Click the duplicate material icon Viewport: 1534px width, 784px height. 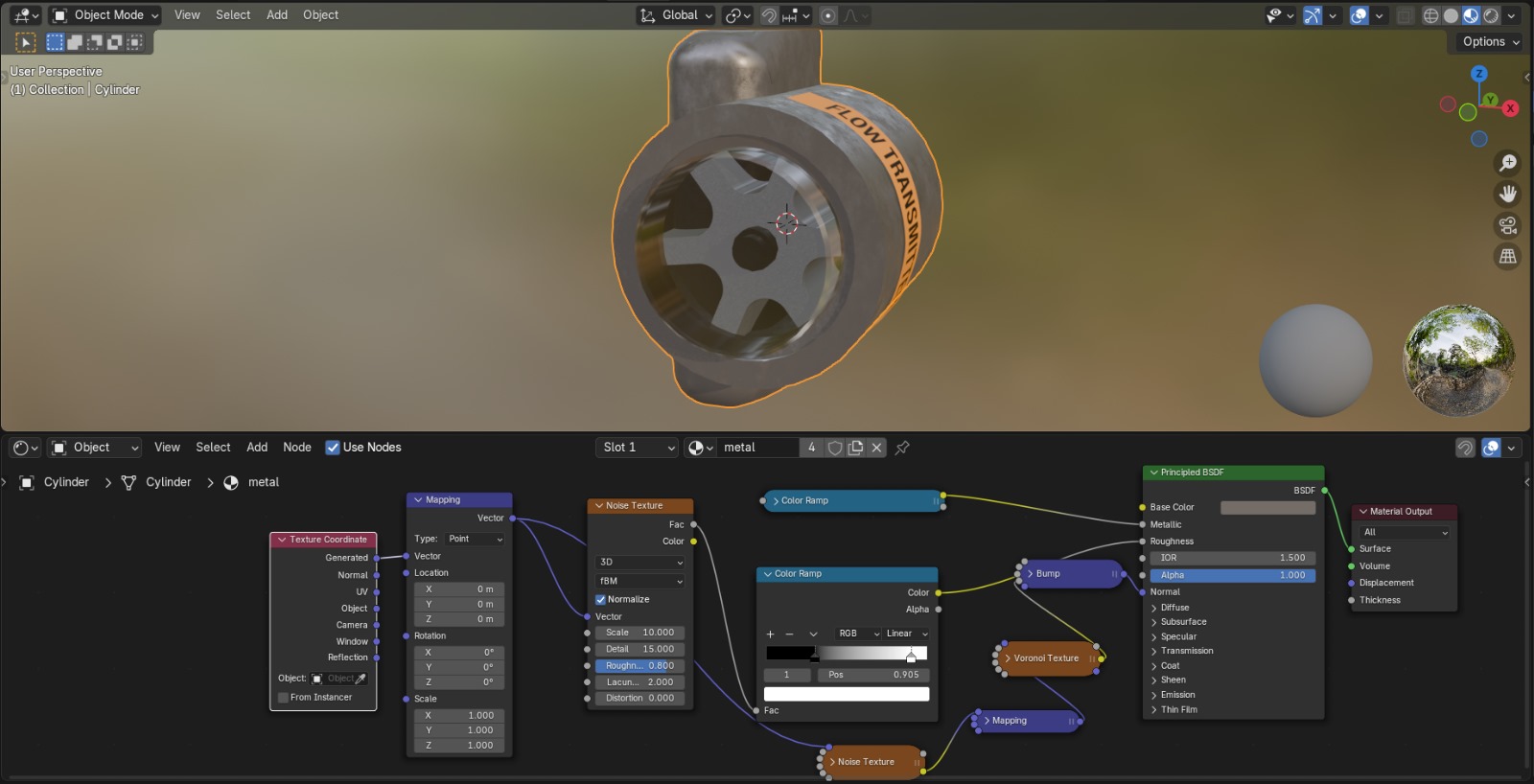tap(856, 448)
